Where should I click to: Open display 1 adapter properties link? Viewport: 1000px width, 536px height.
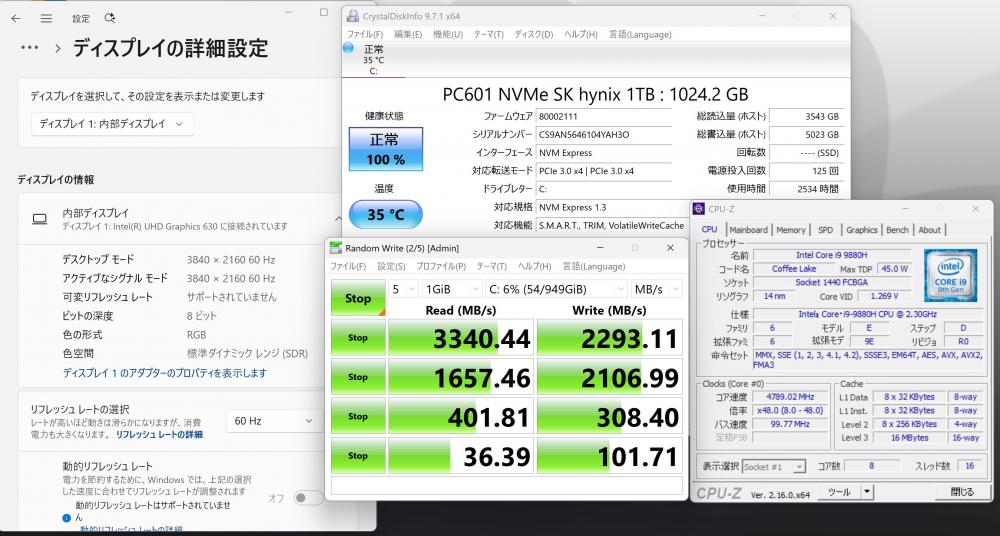[165, 373]
